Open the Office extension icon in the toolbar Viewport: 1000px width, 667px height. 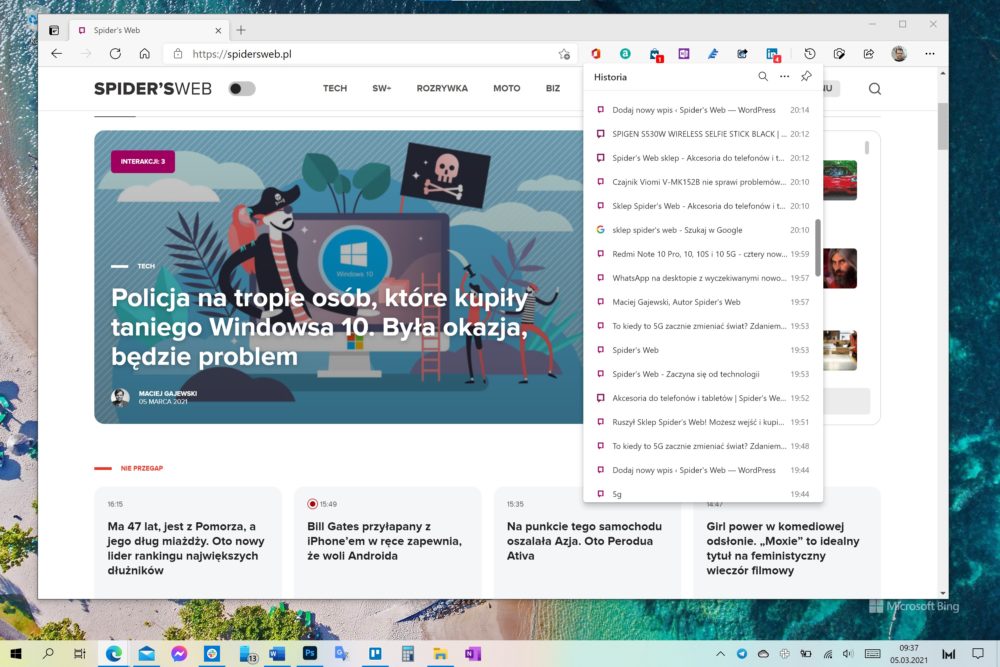(596, 54)
